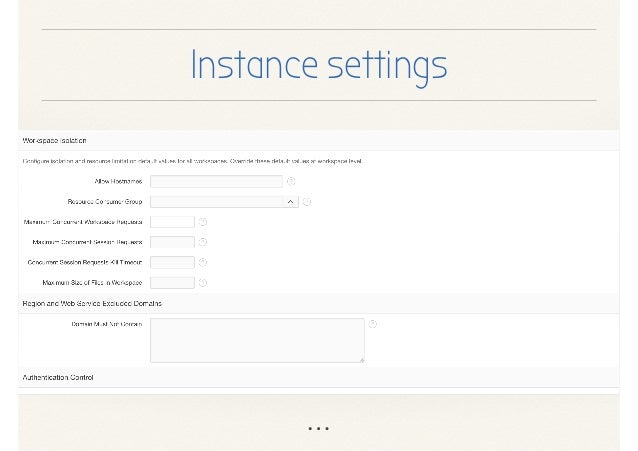Grab the textarea resize handle corner
The width and height of the screenshot is (638, 451).
tap(362, 359)
